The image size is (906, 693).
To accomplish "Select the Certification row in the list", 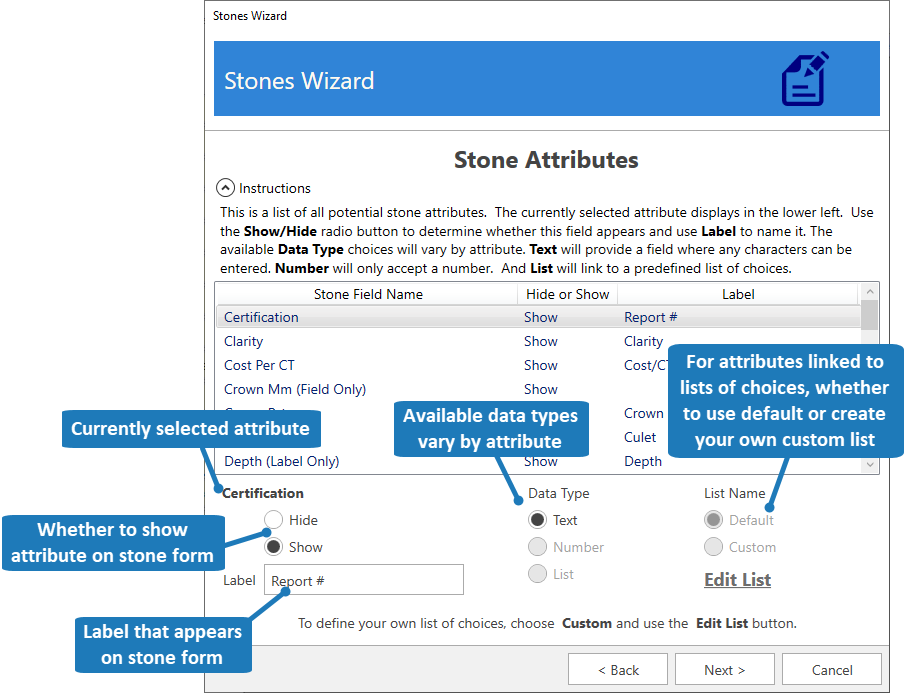I will tap(261, 317).
